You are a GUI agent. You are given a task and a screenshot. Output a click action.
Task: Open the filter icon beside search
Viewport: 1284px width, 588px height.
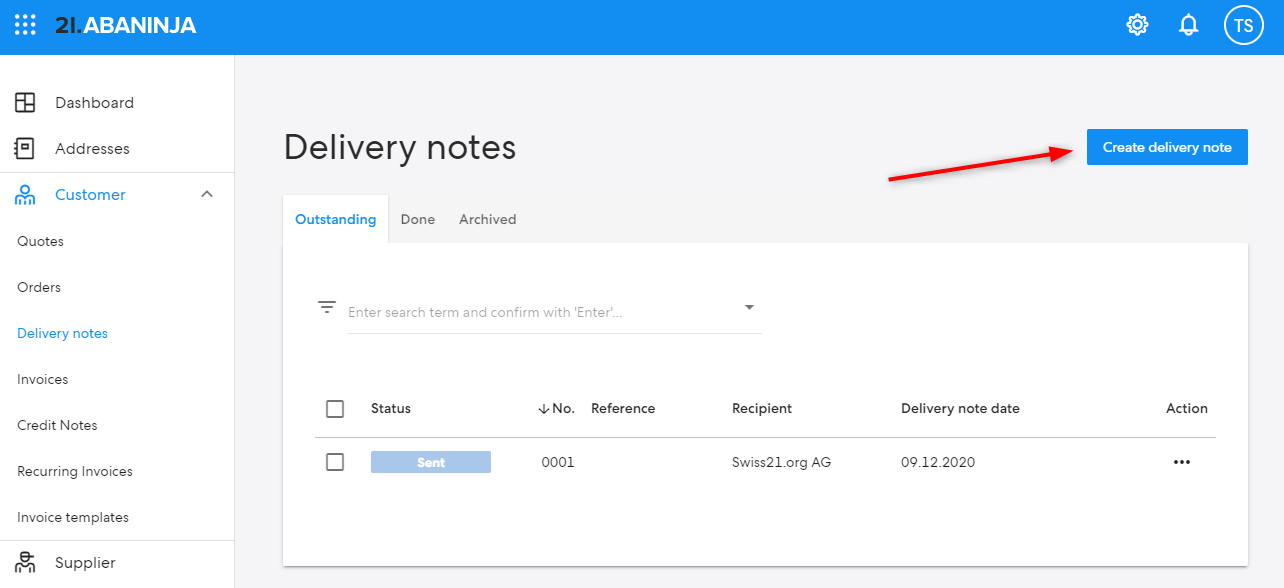click(x=327, y=307)
